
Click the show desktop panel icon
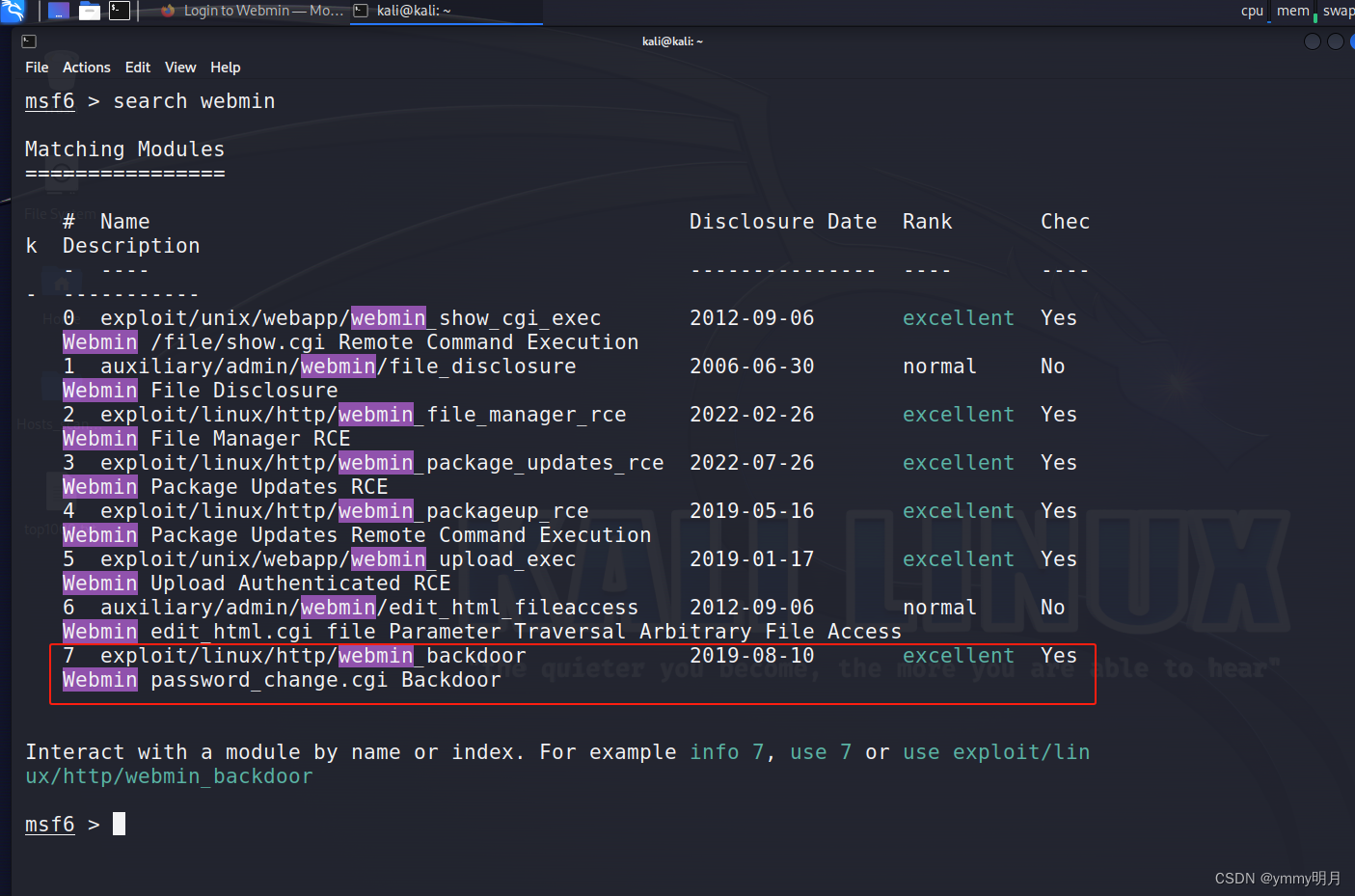(59, 11)
